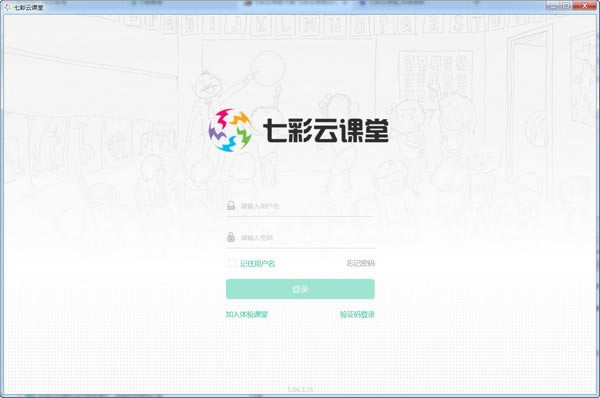Viewport: 600px width, 398px height.
Task: Click the app icon in title bar
Action: pyautogui.click(x=8, y=7)
